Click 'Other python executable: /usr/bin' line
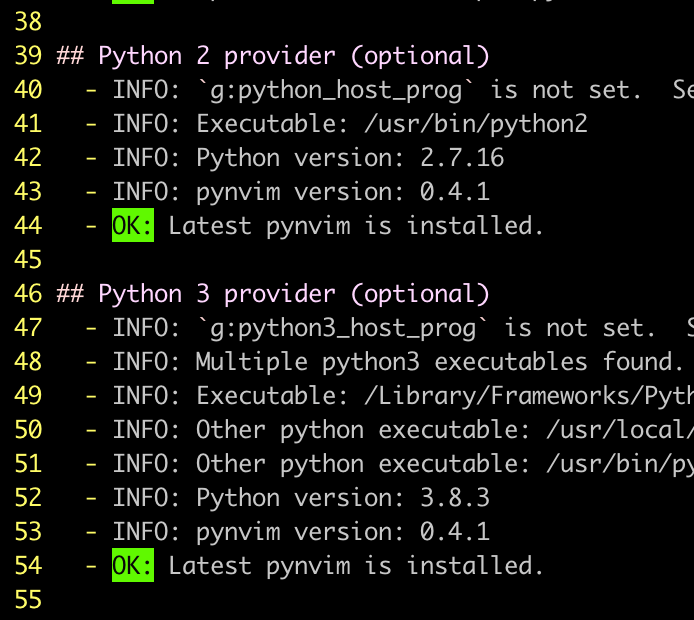694x620 pixels. [x=389, y=464]
